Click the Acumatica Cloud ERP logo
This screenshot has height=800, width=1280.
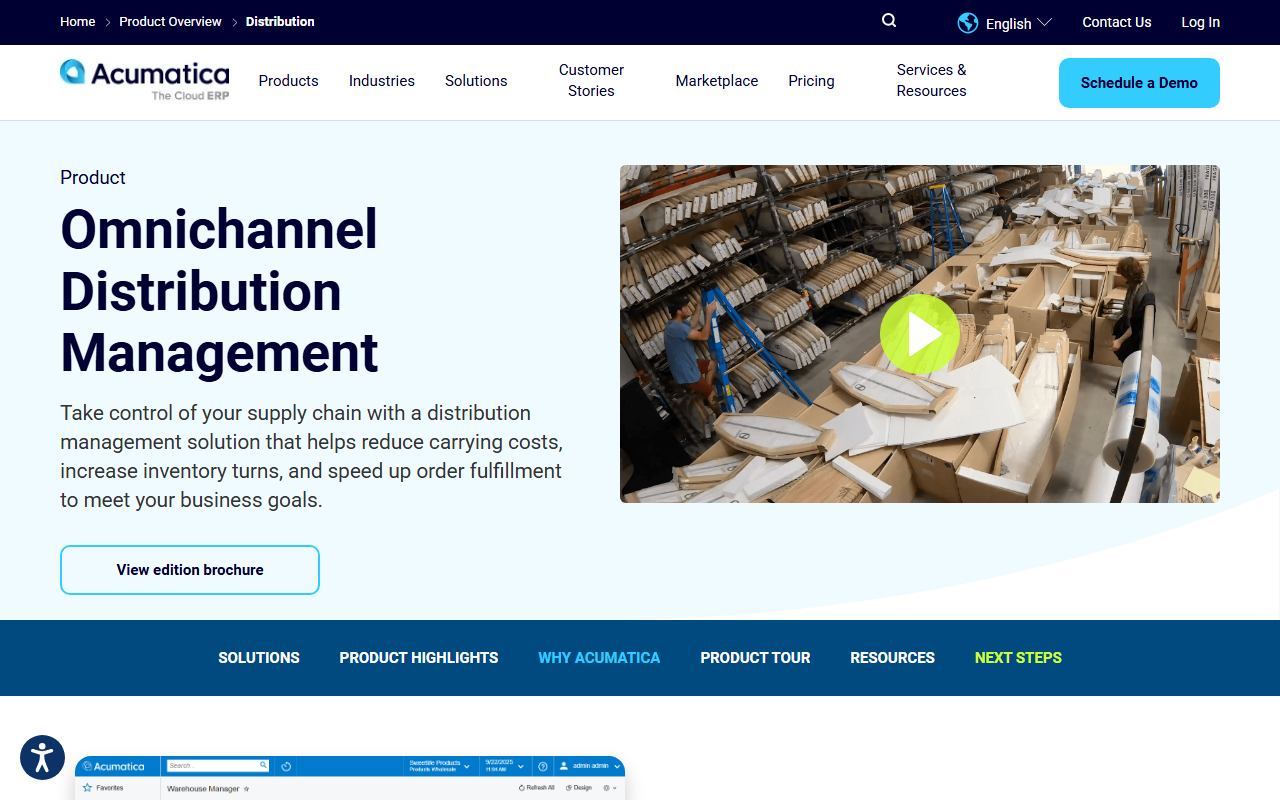pyautogui.click(x=145, y=80)
